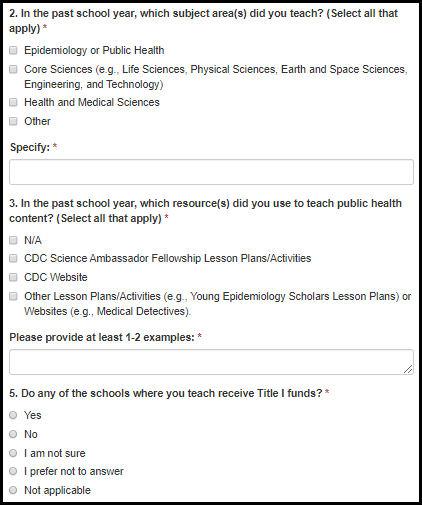This screenshot has width=422, height=505.
Task: Choose Yes for Title I funds
Action: (x=13, y=415)
